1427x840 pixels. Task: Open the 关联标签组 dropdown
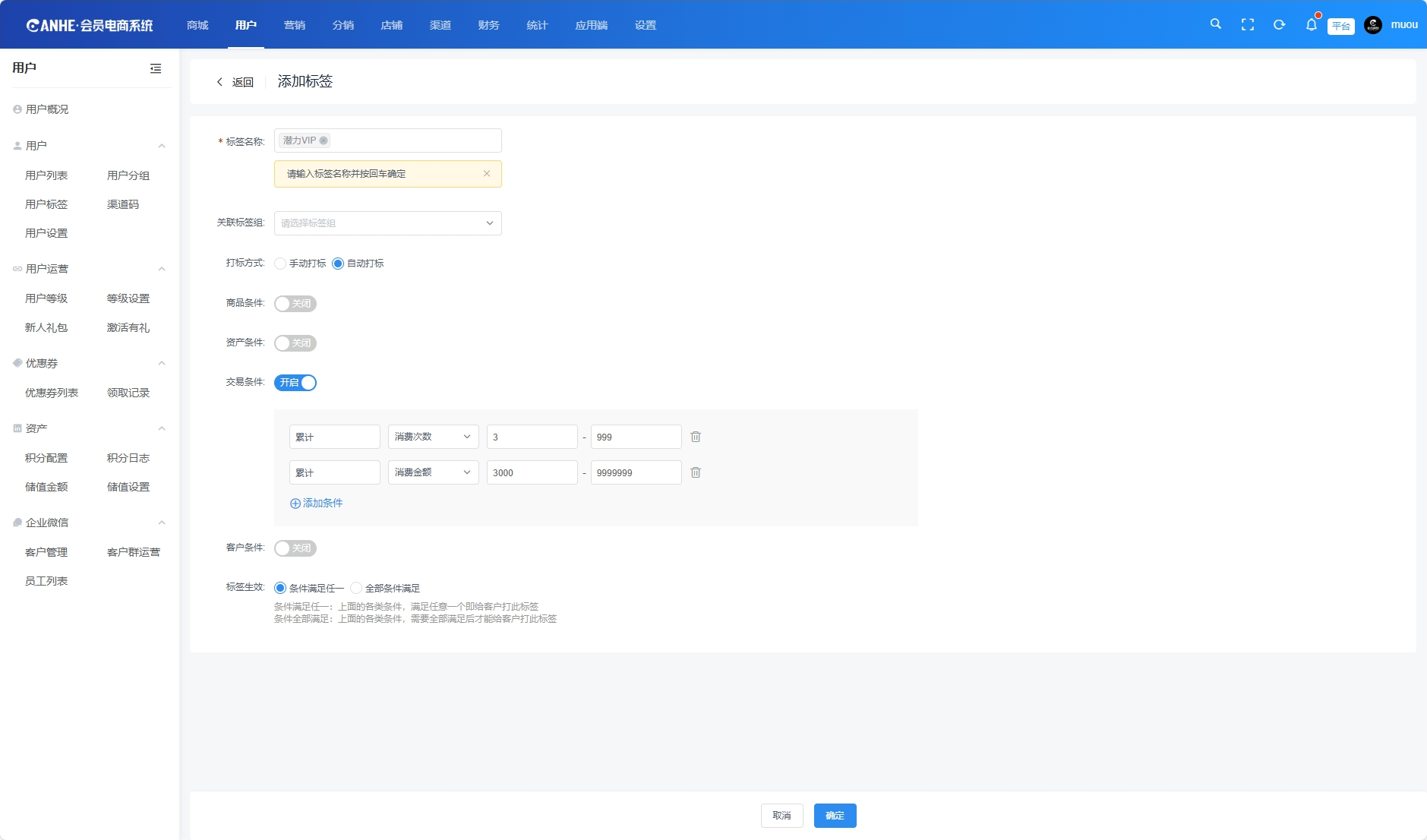click(387, 223)
